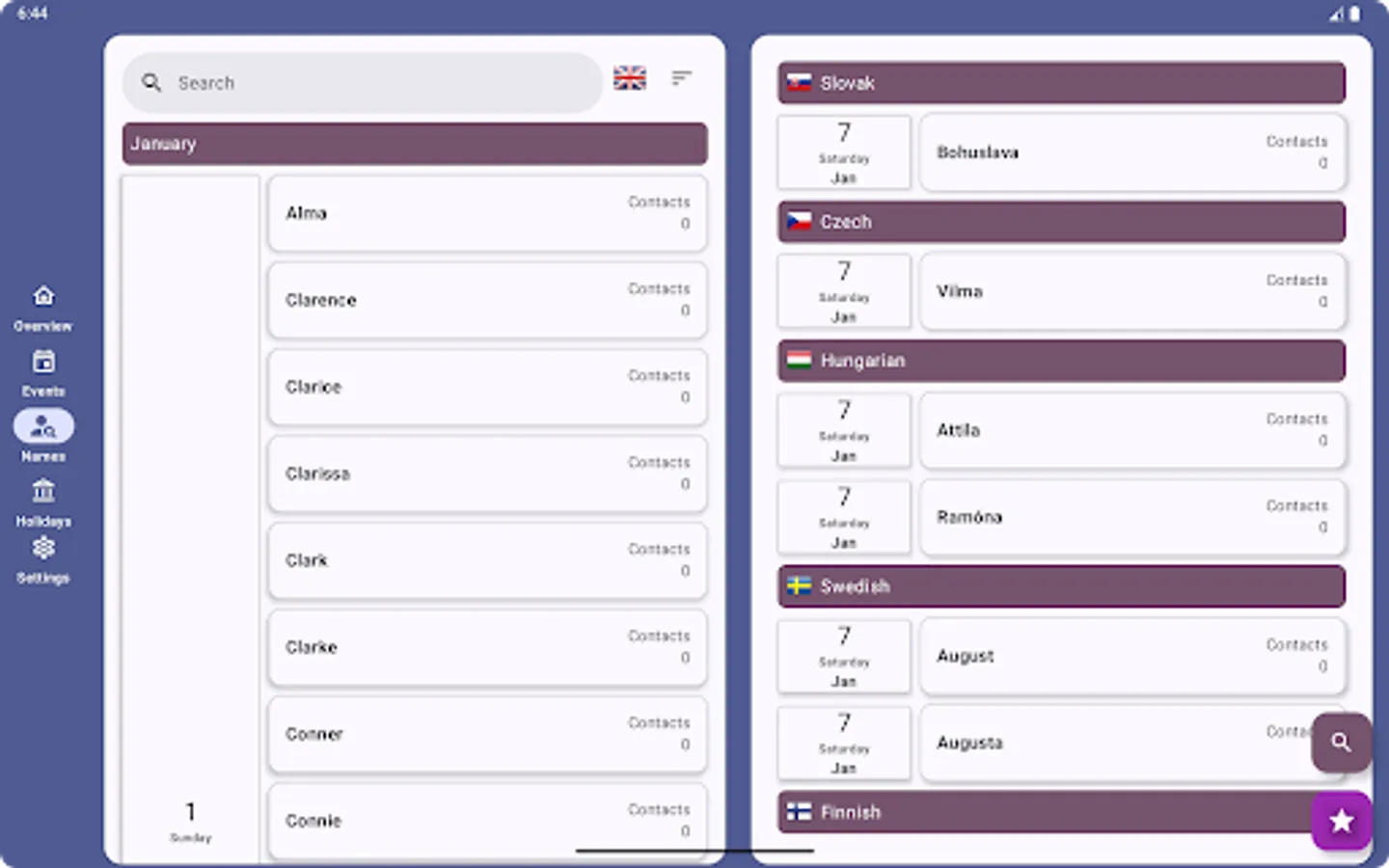Open the Overview section in sidebar

tap(43, 306)
